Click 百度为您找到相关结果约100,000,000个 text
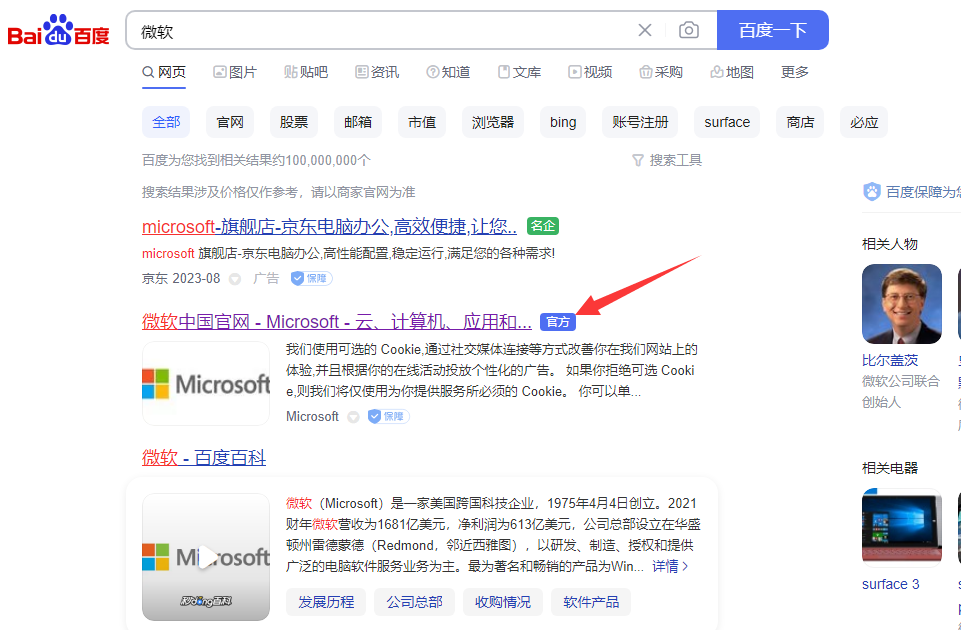This screenshot has width=961, height=630. [x=256, y=161]
